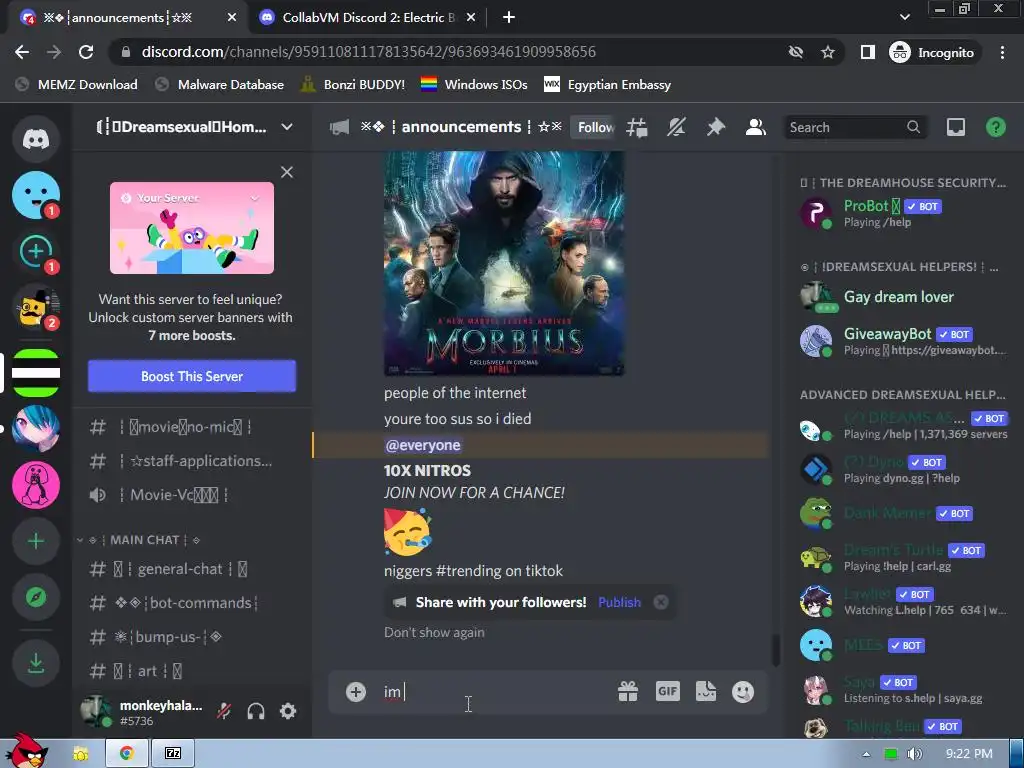The height and width of the screenshot is (768, 1024).
Task: Open Malware Database bookmark
Action: coord(220,85)
